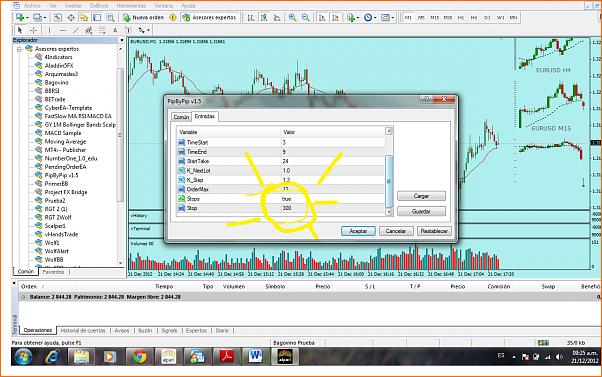
Task: Click the inputs table scroll-down arrow
Action: coord(389,212)
